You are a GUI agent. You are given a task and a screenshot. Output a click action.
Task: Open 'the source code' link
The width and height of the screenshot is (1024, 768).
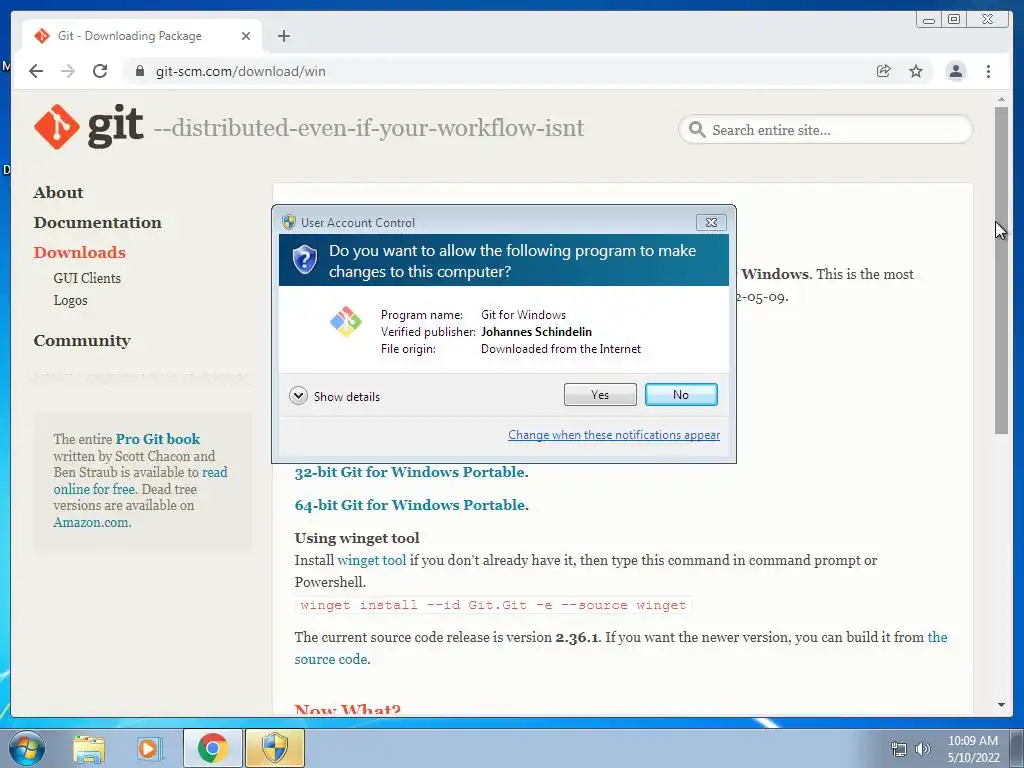pyautogui.click(x=621, y=648)
